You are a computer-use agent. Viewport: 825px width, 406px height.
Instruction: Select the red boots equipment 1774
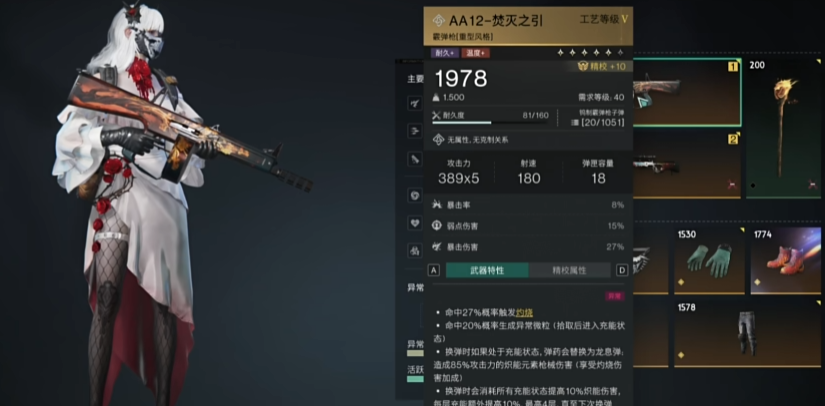pyautogui.click(x=786, y=260)
